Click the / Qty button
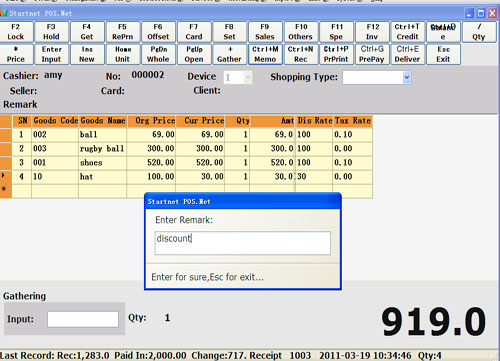 pos(479,32)
